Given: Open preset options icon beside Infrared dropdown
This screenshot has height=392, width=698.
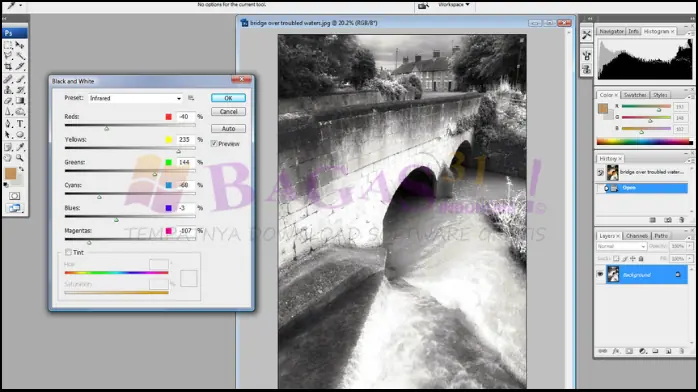Looking at the screenshot, I should (191, 98).
